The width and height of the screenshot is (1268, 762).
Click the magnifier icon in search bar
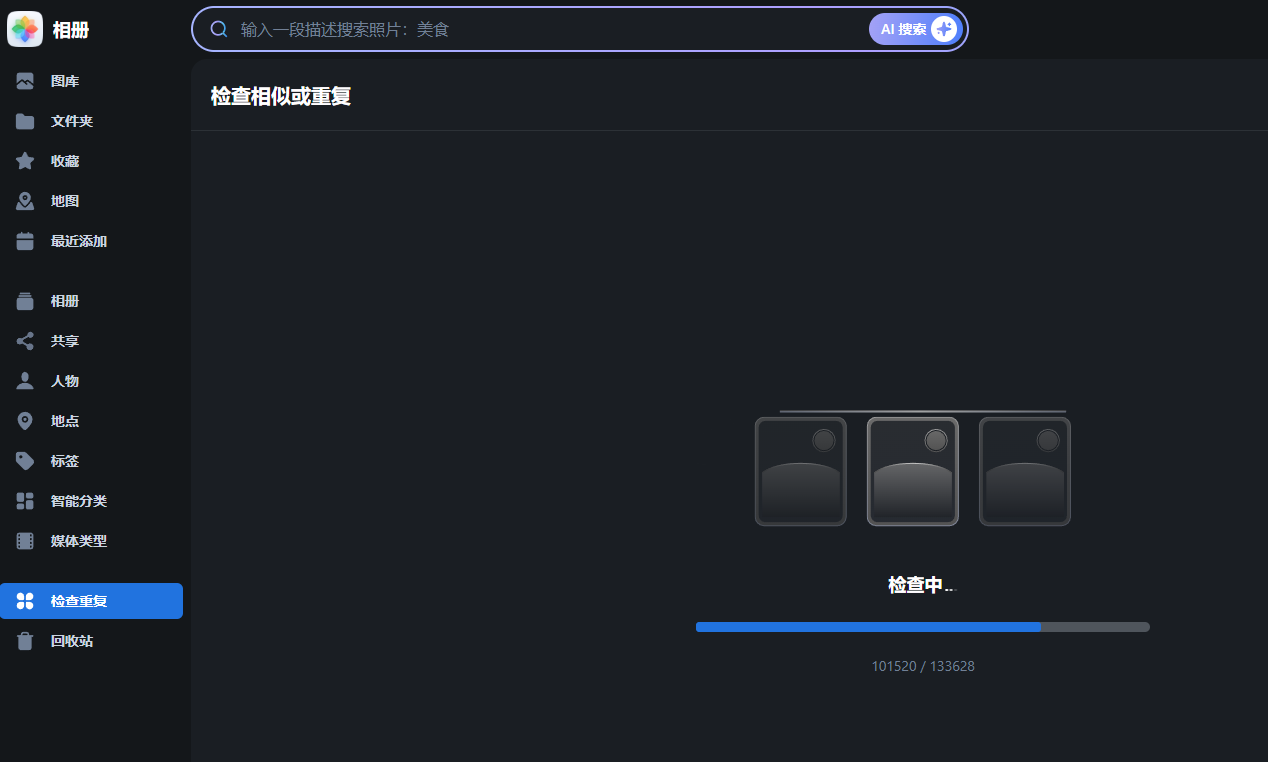[x=219, y=29]
